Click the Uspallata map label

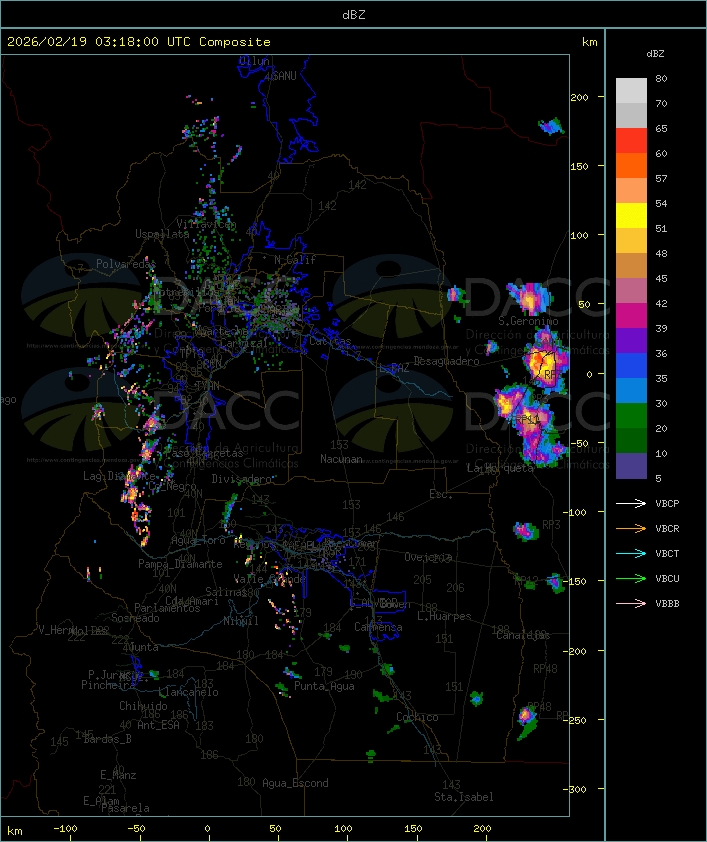pos(162,234)
